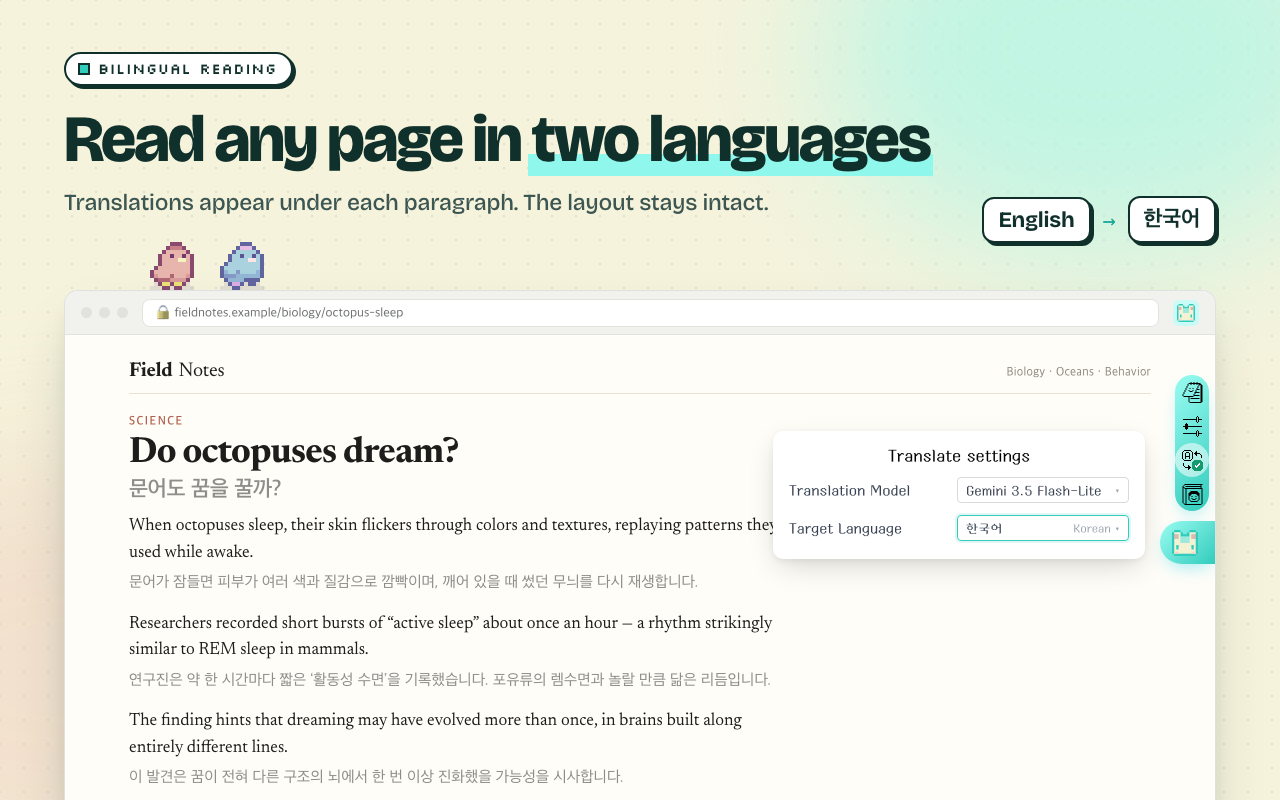
Task: Click the extension icon in browser toolbar
Action: click(x=1186, y=313)
